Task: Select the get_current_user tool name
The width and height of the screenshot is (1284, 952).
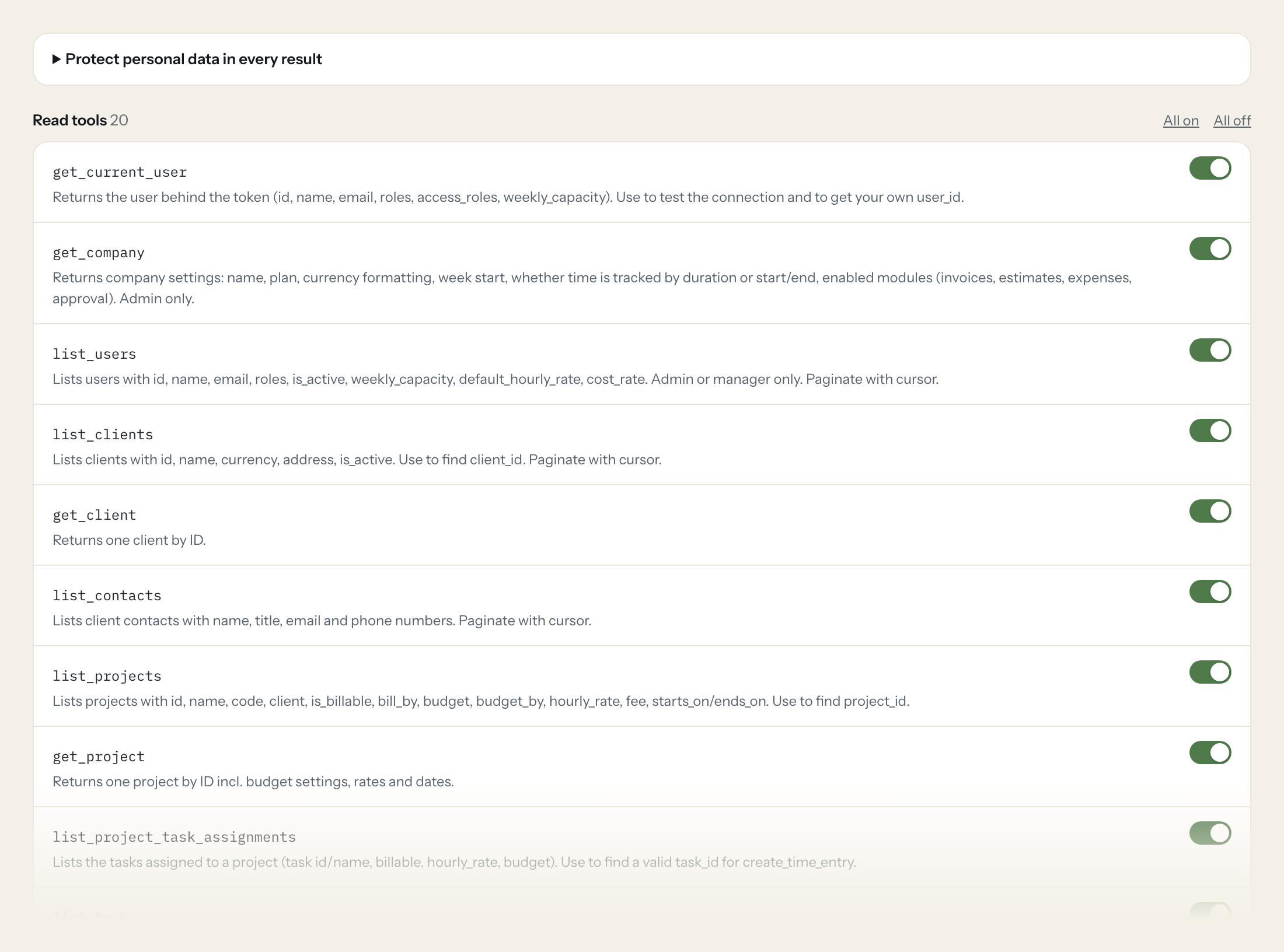Action: (x=120, y=172)
